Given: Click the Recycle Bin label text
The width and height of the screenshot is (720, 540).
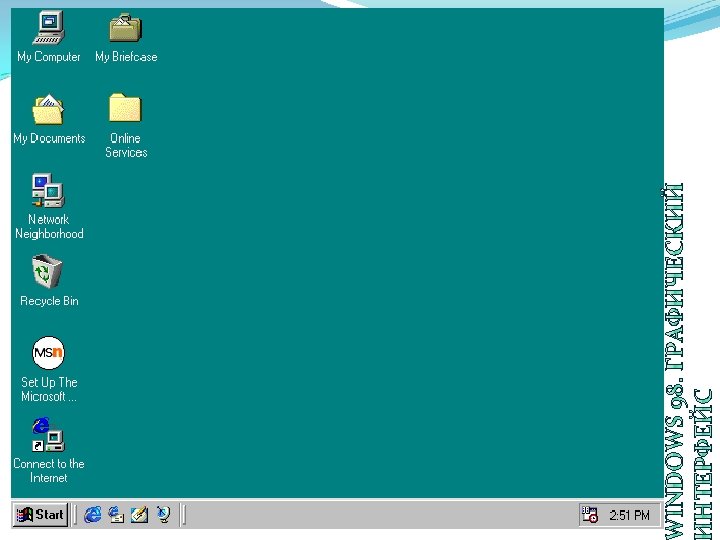Looking at the screenshot, I should click(49, 301).
